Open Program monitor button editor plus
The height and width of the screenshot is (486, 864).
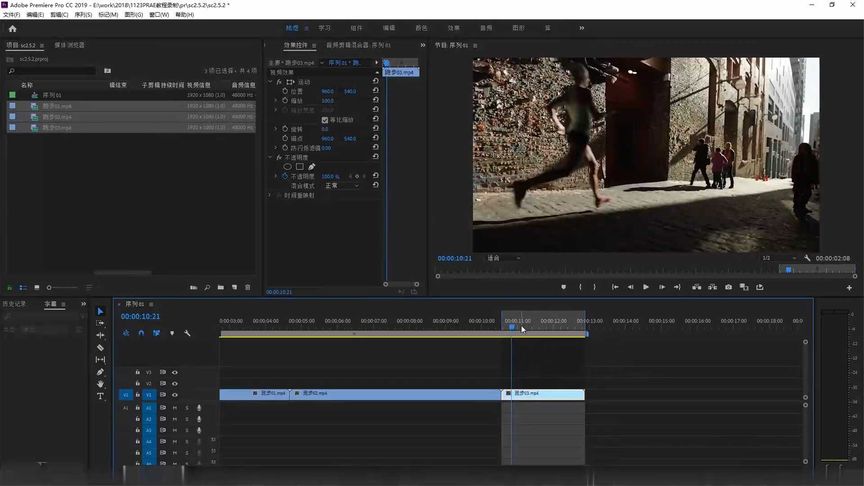(x=849, y=288)
